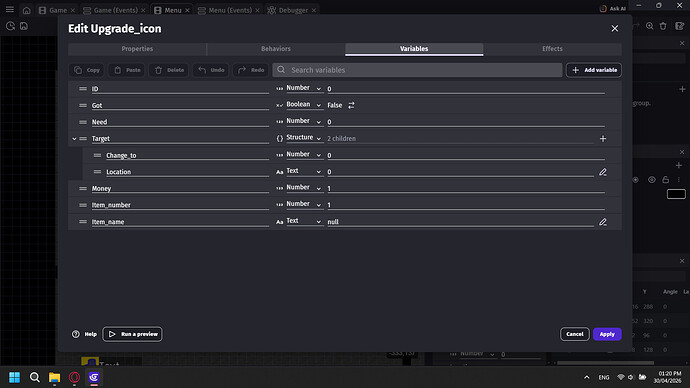Open File Explorer from taskbar
Screen dimensions: 690x388
55,377
